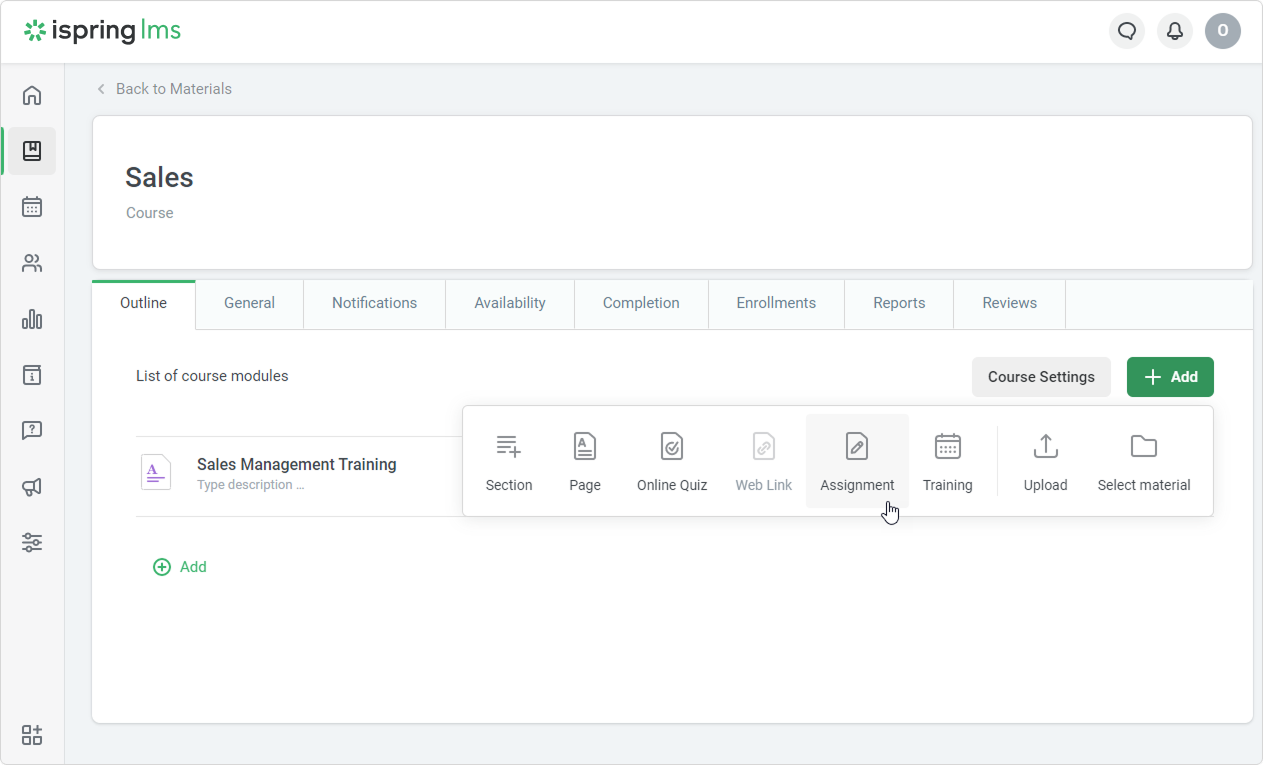Select Training from the Add menu

[947, 461]
